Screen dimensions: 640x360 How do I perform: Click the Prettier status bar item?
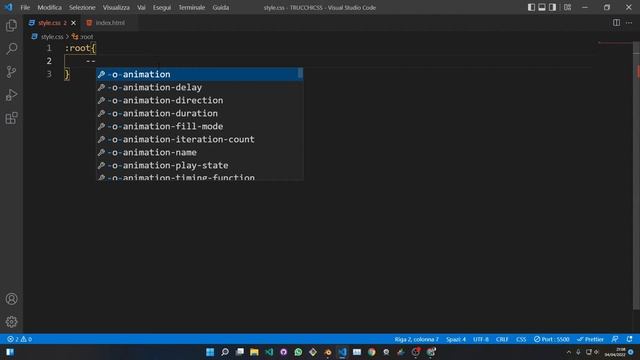point(590,339)
